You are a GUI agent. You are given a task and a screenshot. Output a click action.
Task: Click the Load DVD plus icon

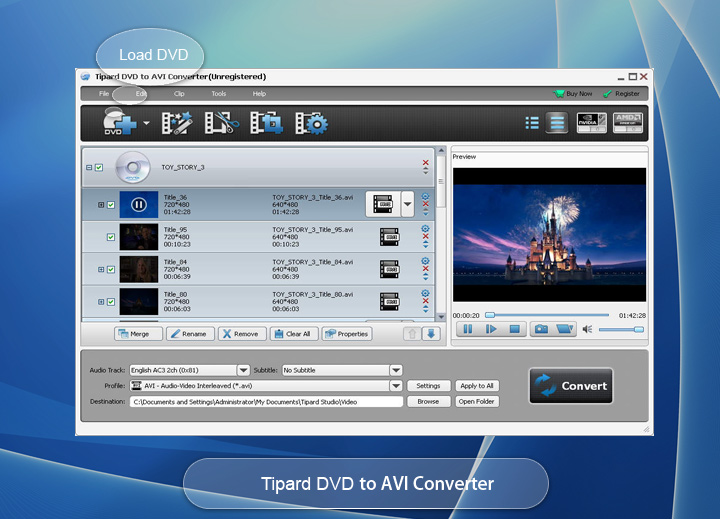[119, 122]
